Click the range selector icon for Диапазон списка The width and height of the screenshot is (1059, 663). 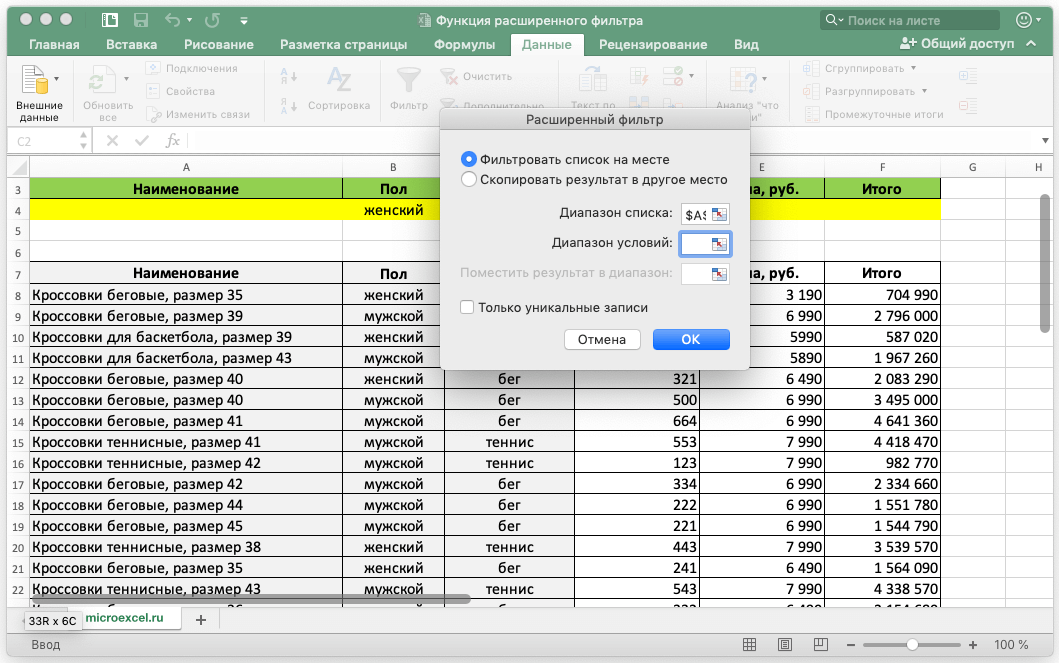(719, 215)
